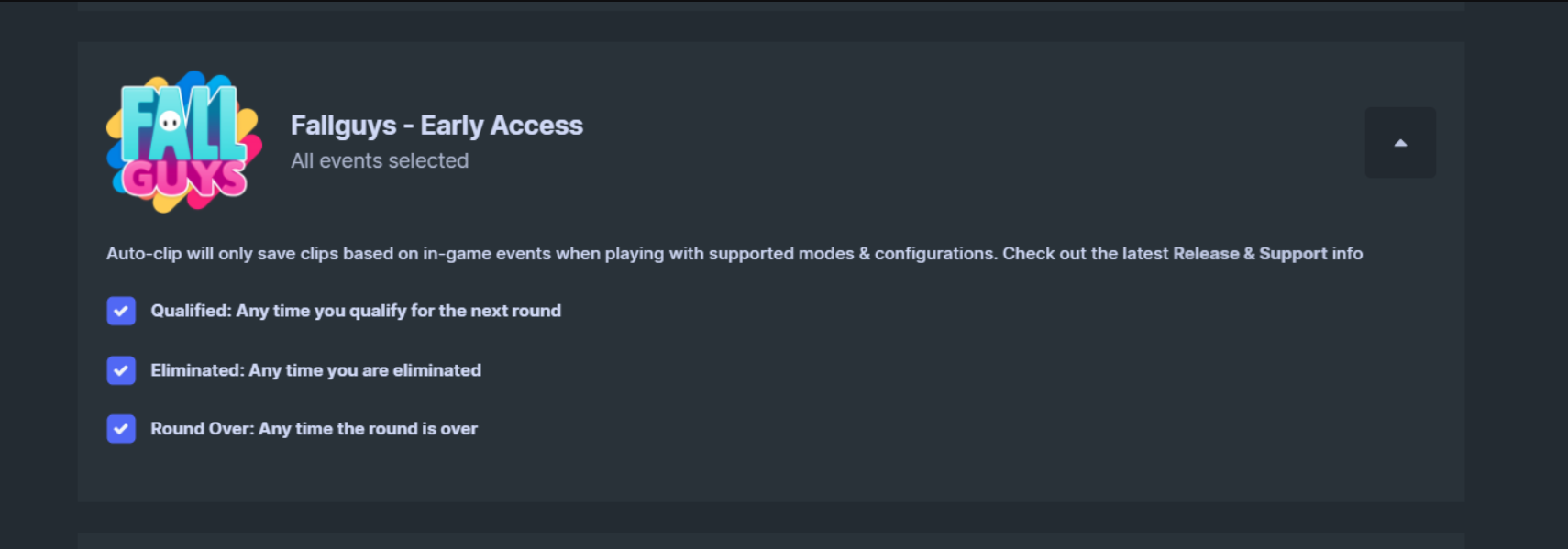Click the white caret in the collapse button
Viewport: 1568px width, 549px height.
coord(1400,143)
